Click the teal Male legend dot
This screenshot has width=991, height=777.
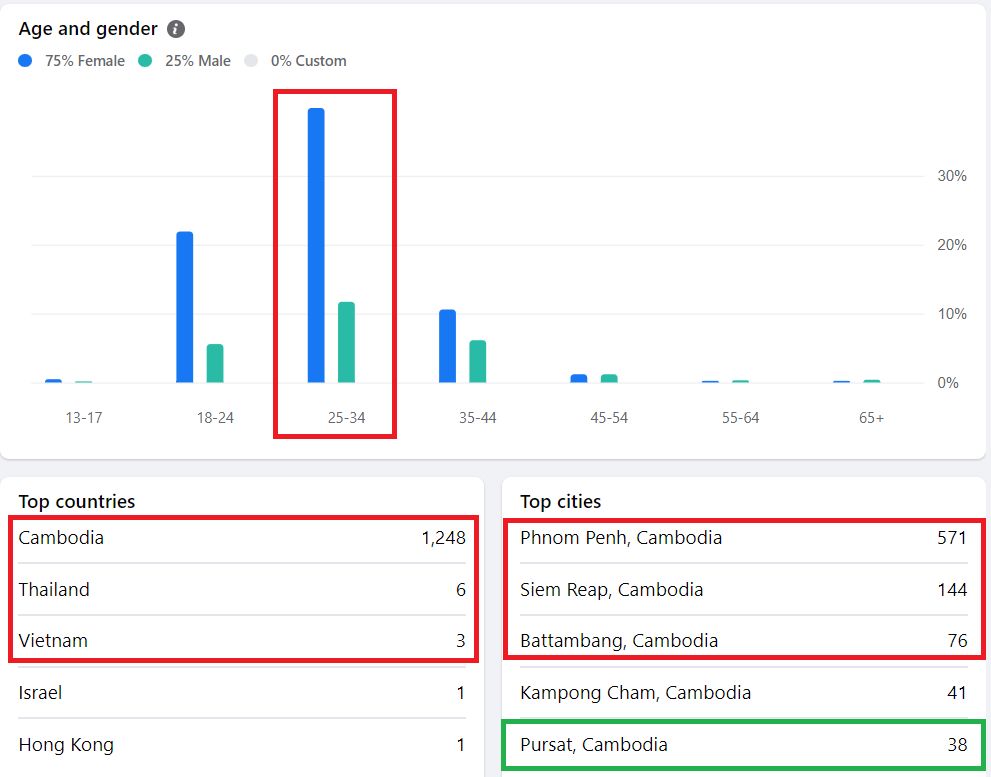145,61
